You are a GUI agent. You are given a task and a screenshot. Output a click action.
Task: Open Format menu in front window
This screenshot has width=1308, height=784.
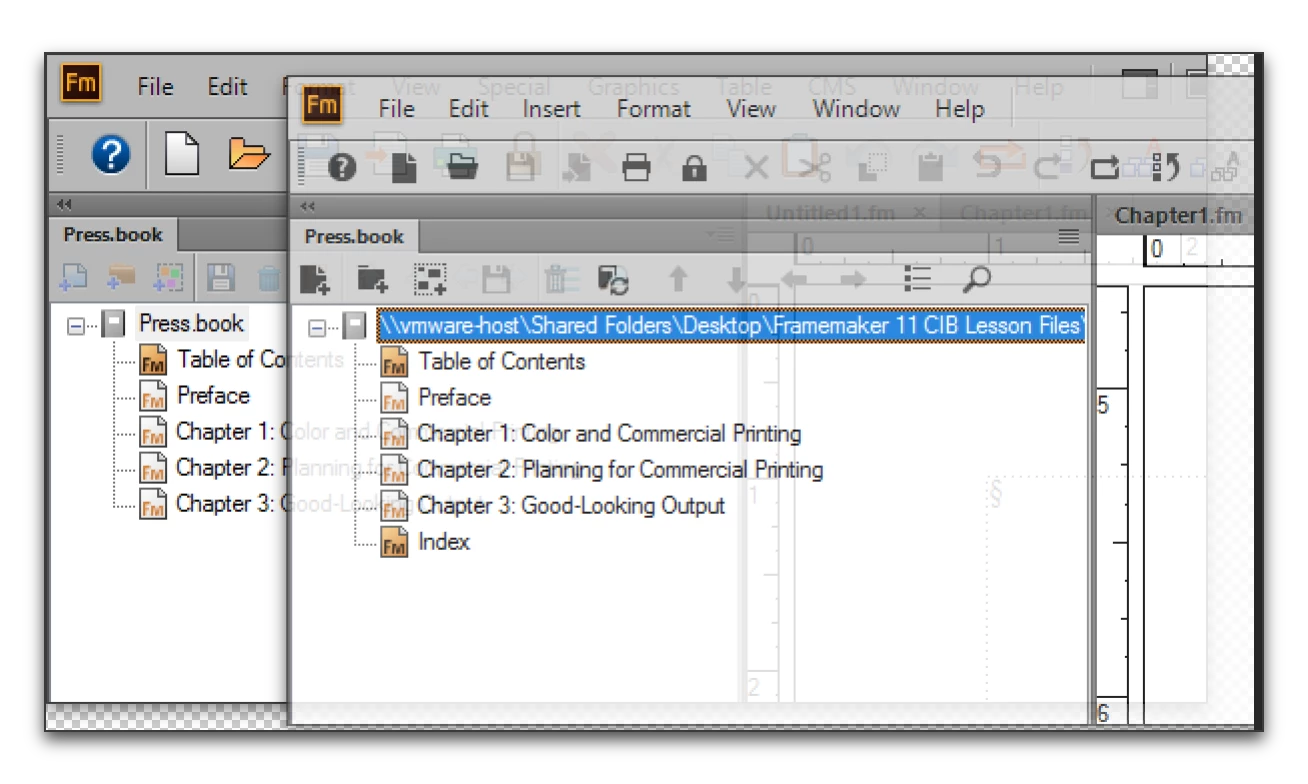653,109
